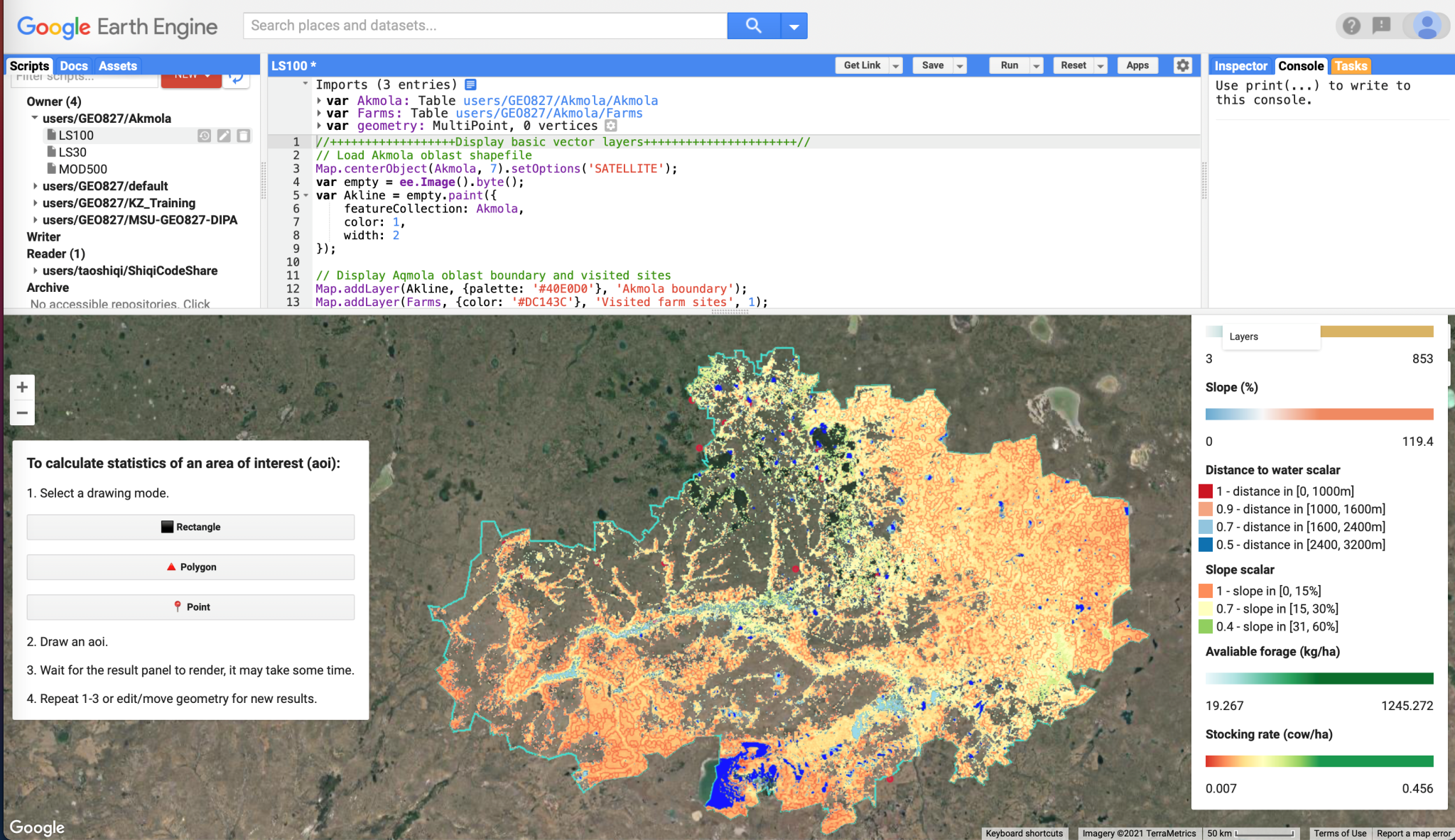Open the Get Link dropdown arrow
Viewport: 1455px width, 840px height.
point(896,65)
